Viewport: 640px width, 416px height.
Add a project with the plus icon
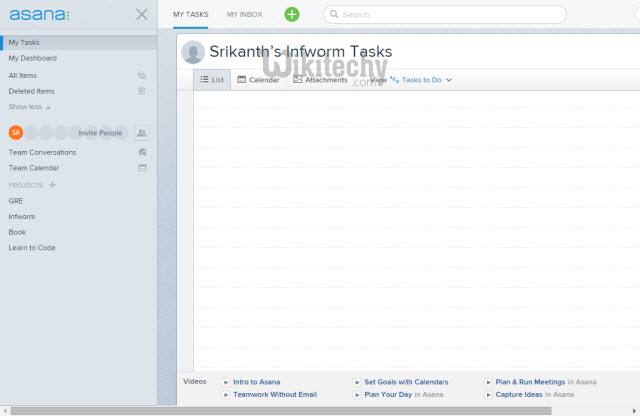[x=52, y=185]
